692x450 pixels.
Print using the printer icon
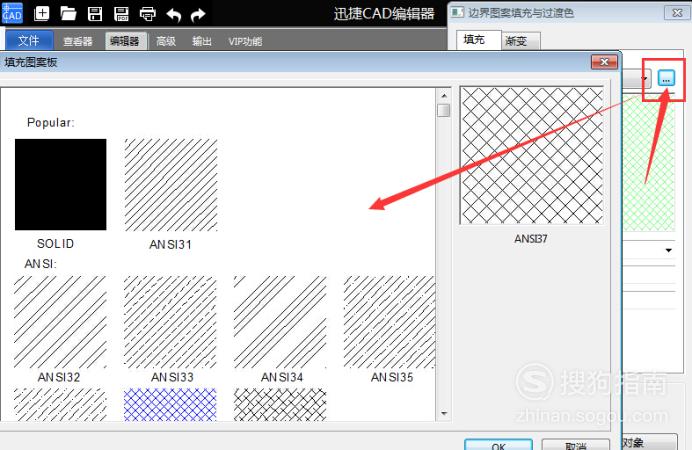coord(148,14)
